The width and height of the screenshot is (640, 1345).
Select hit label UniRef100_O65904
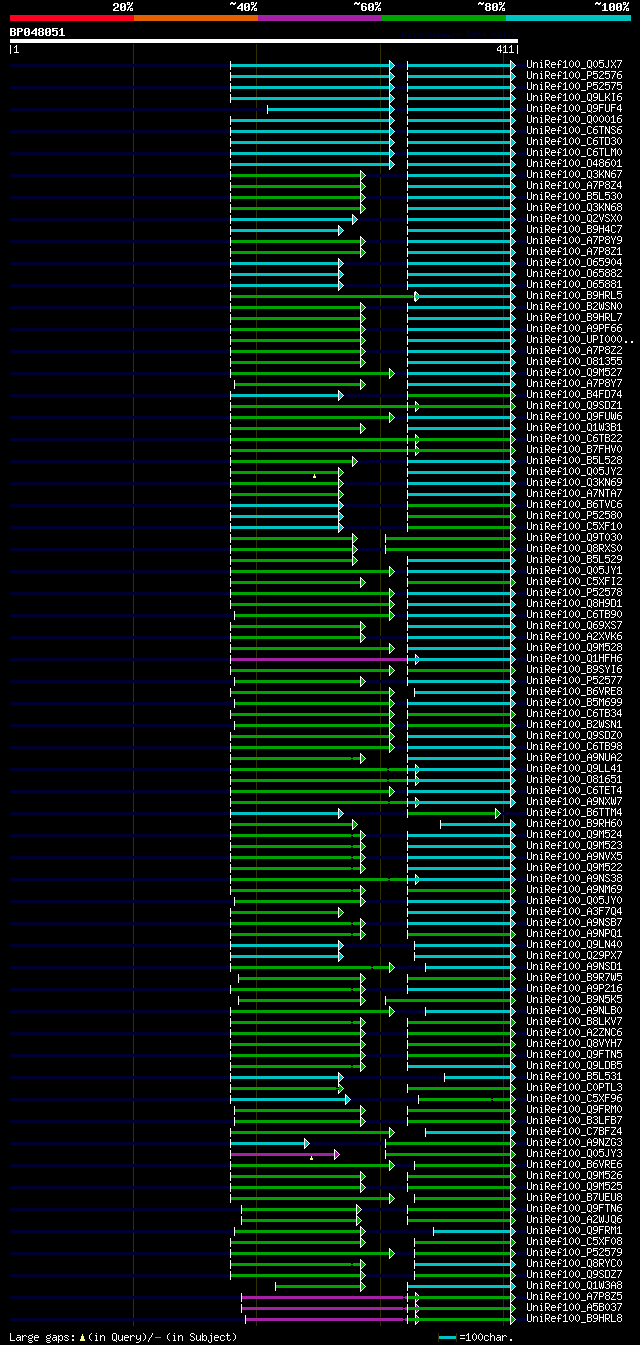click(x=574, y=262)
